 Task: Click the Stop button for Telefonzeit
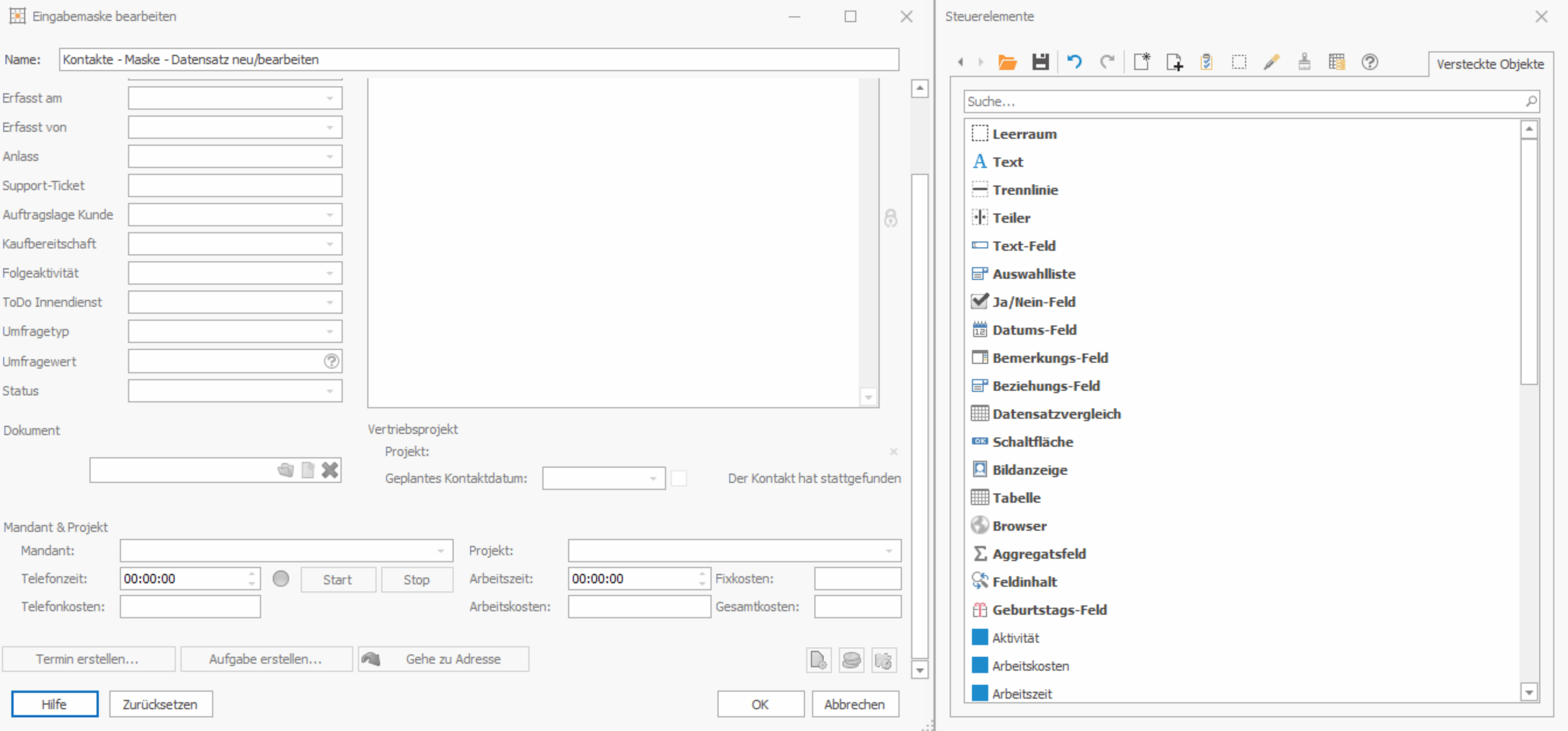click(x=416, y=579)
